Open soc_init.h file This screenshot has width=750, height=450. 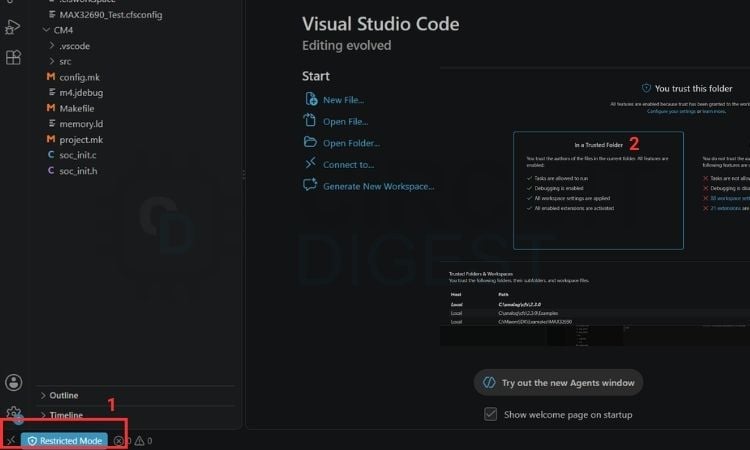(78, 171)
